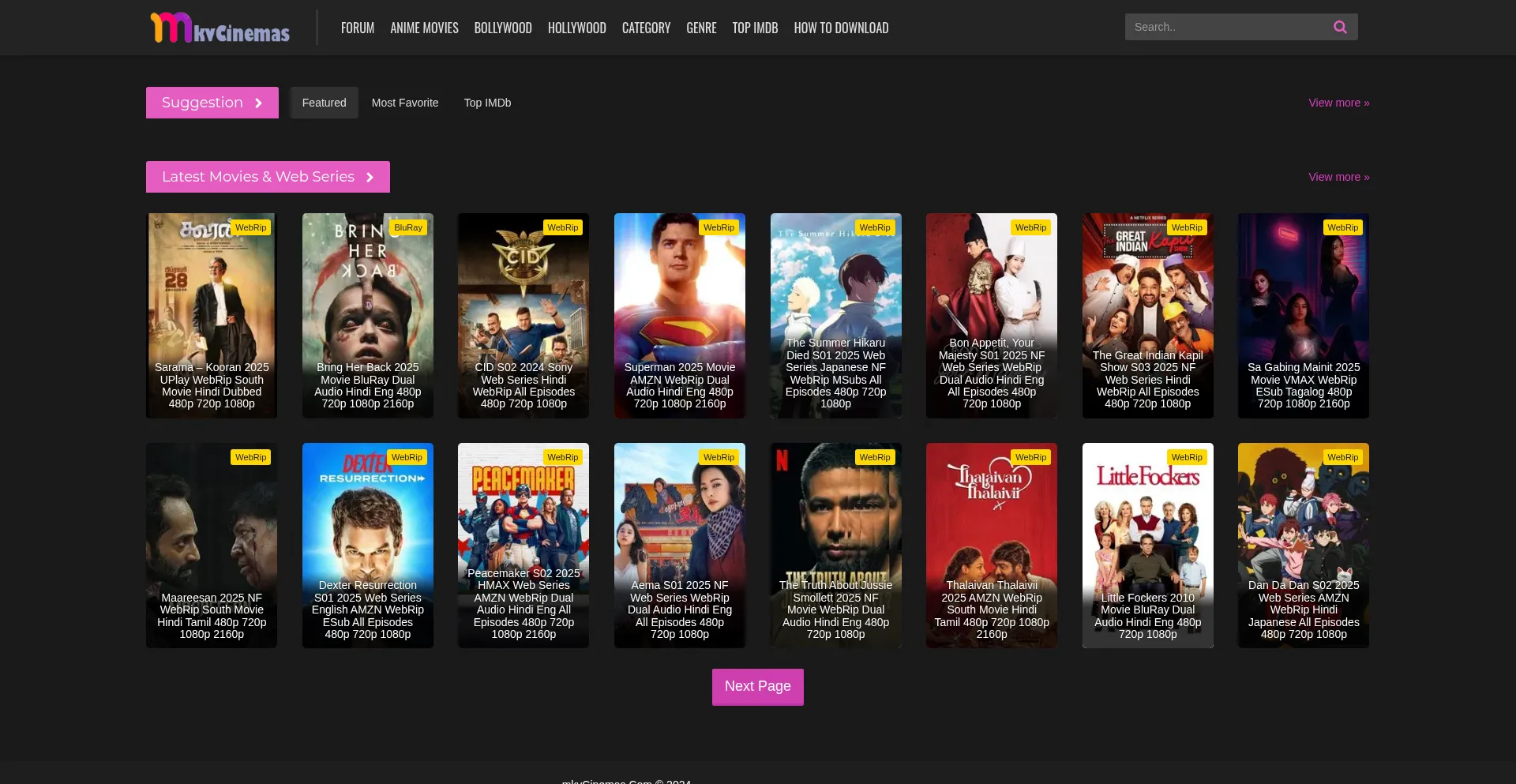Open Dan Da Dan S02 2025 poster
1516x784 pixels.
click(x=1304, y=546)
